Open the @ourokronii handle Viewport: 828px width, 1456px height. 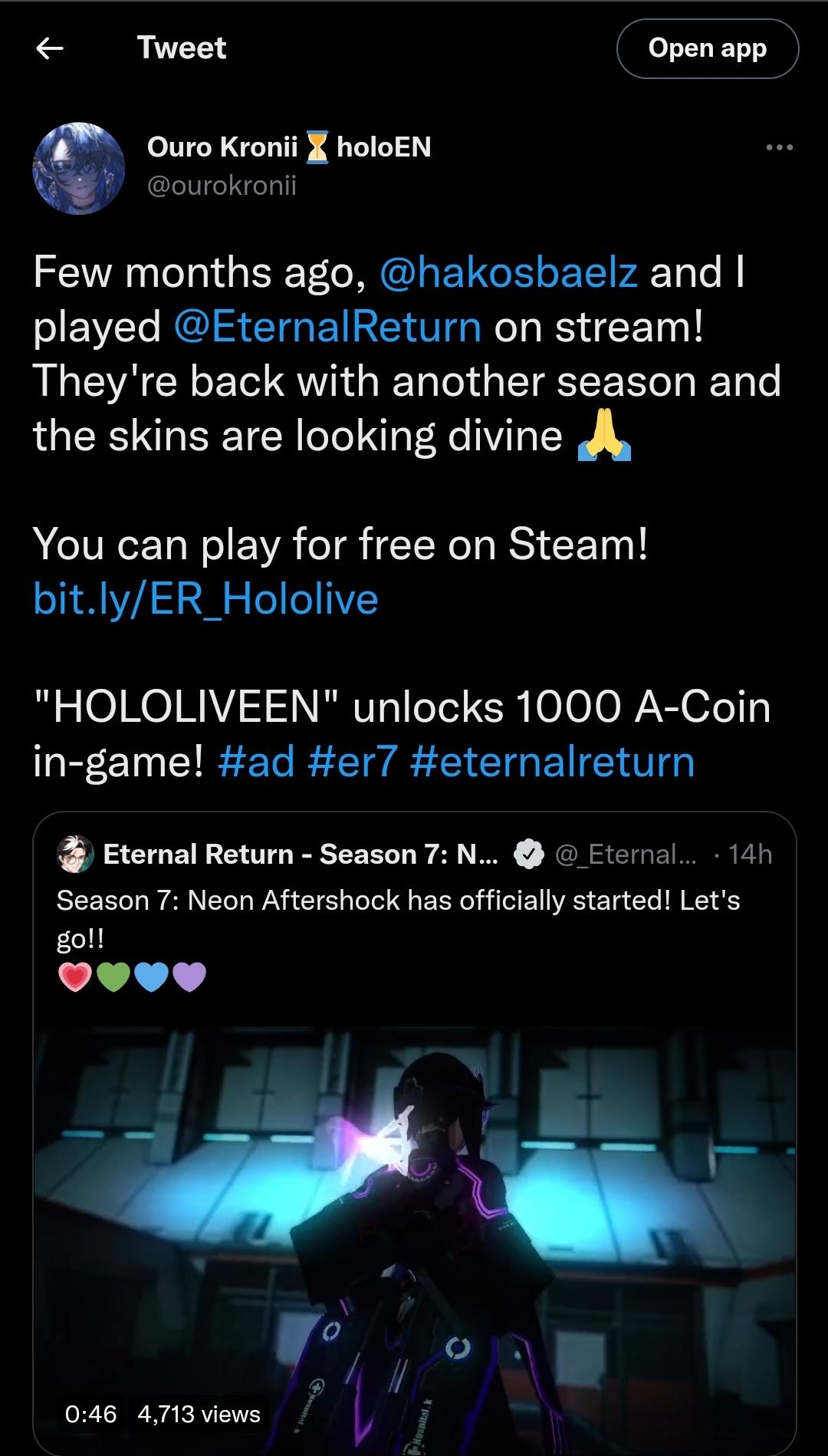[222, 186]
